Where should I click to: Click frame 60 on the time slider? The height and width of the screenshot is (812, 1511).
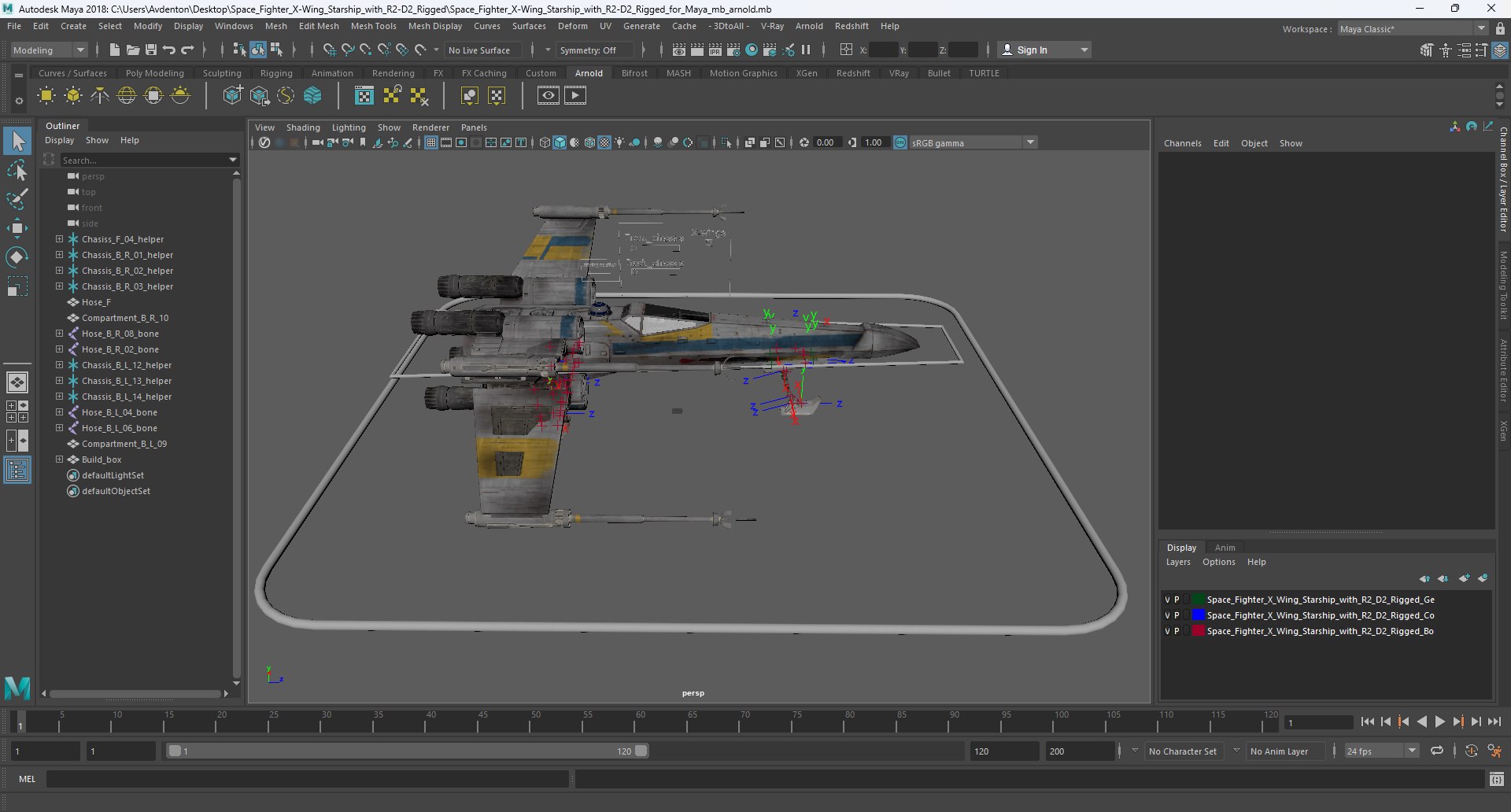pos(641,722)
